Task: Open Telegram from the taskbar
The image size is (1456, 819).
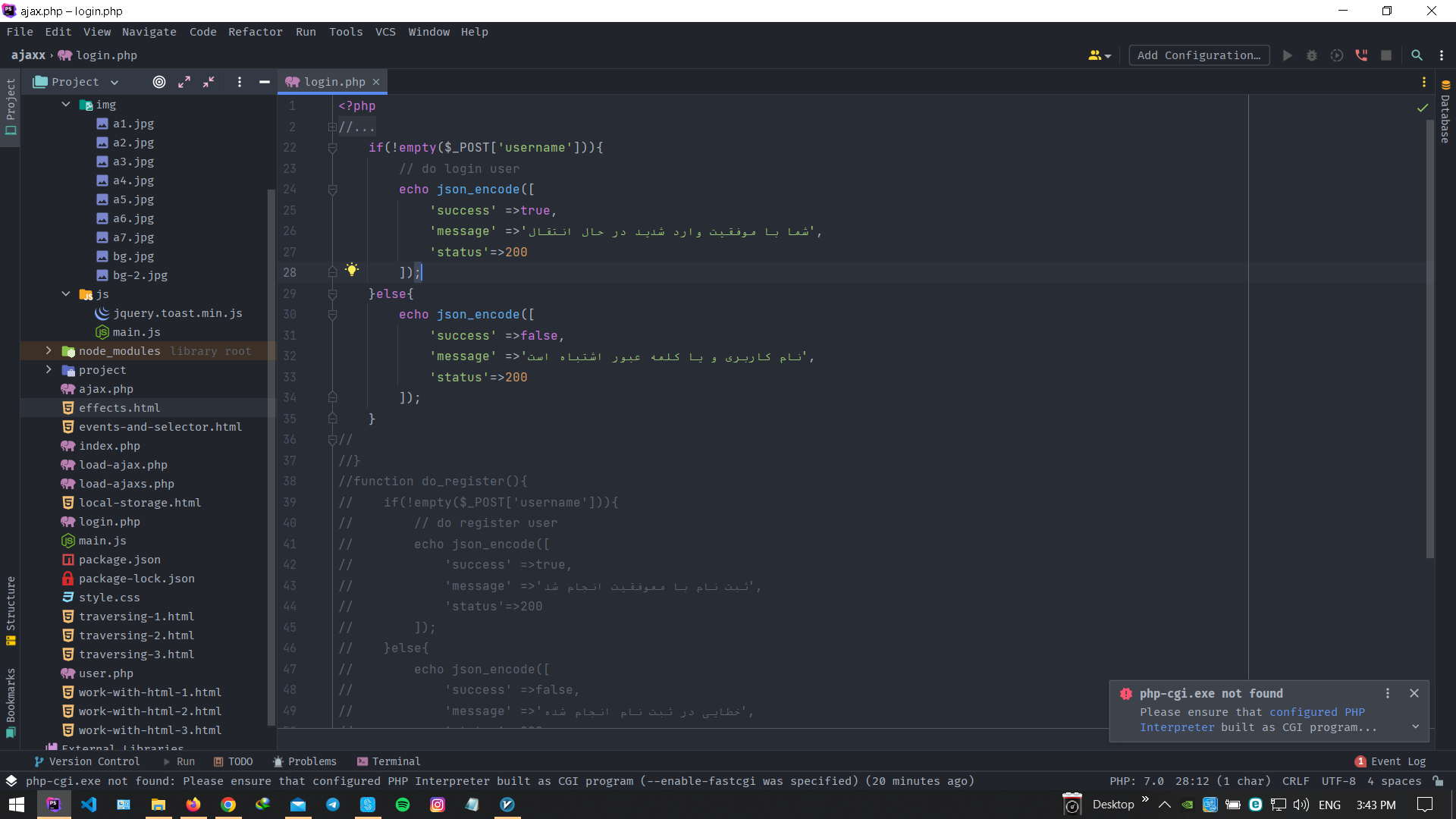Action: point(333,805)
